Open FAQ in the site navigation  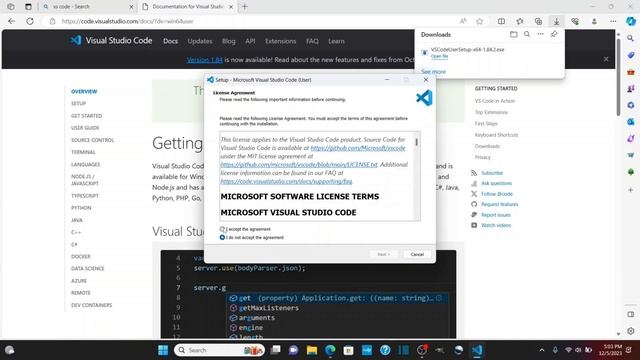coord(312,41)
